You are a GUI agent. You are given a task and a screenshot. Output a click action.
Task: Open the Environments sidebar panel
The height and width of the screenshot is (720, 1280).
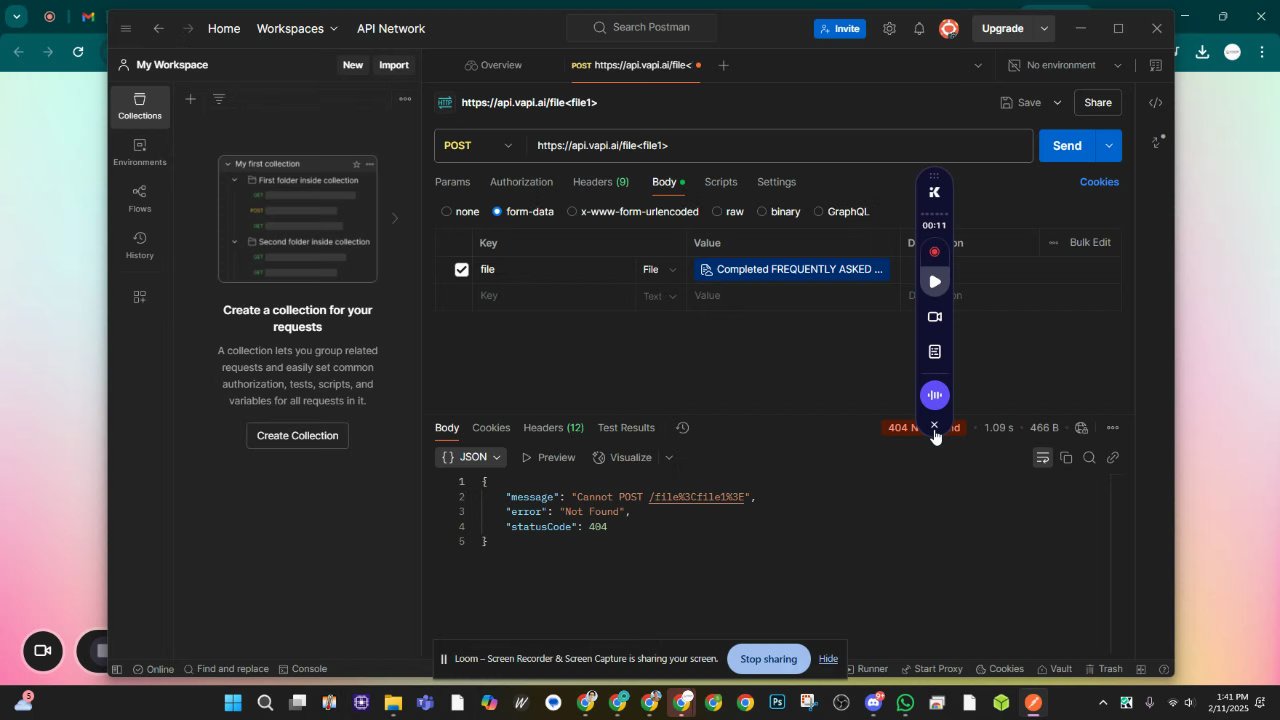[x=139, y=152]
